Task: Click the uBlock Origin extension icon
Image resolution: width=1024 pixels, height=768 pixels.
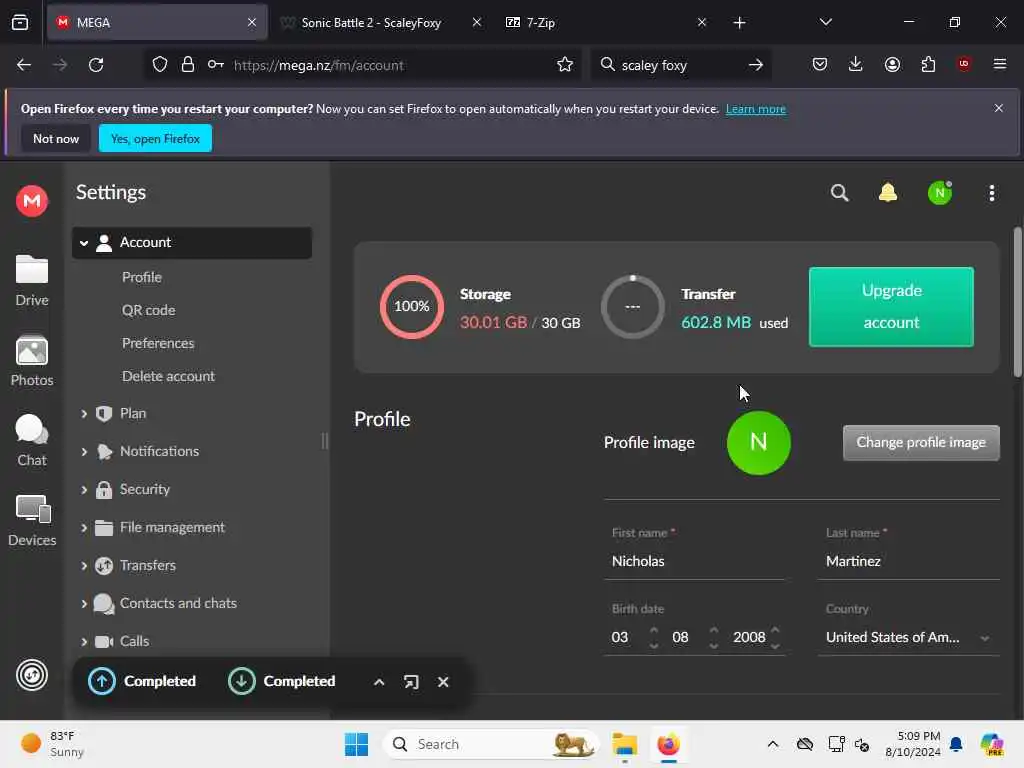Action: [x=964, y=64]
